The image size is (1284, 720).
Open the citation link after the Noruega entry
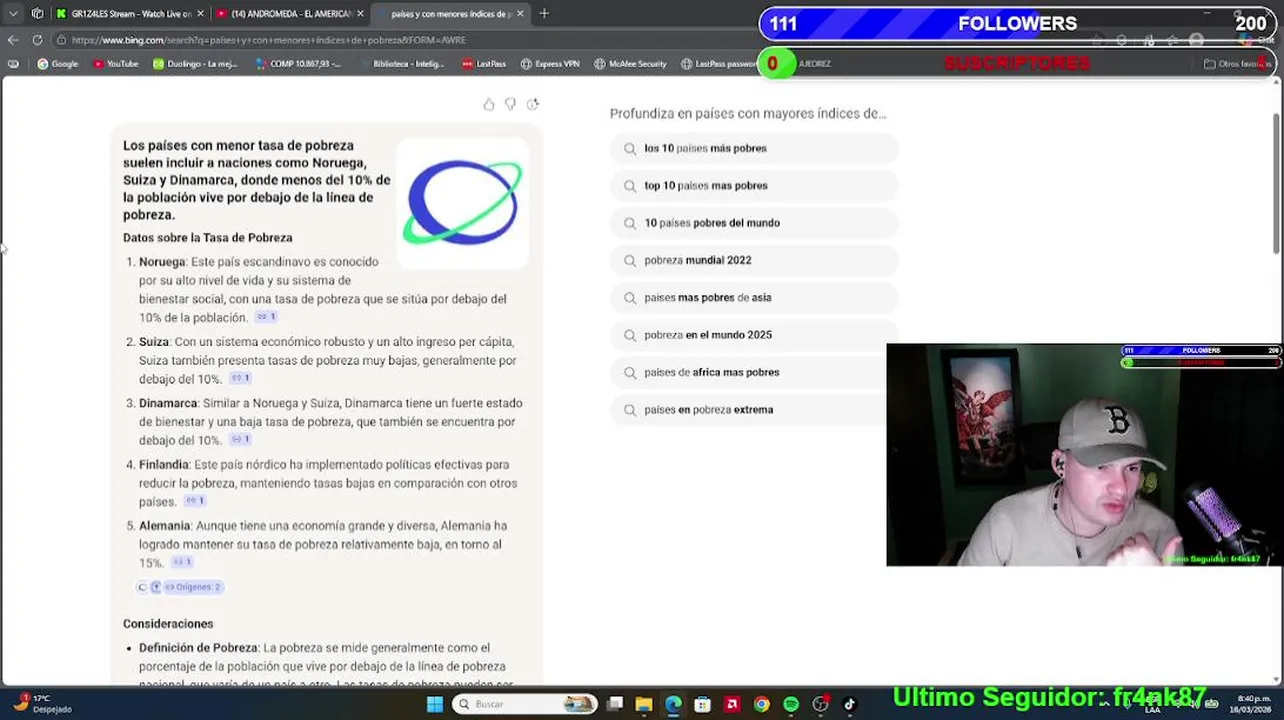click(266, 317)
